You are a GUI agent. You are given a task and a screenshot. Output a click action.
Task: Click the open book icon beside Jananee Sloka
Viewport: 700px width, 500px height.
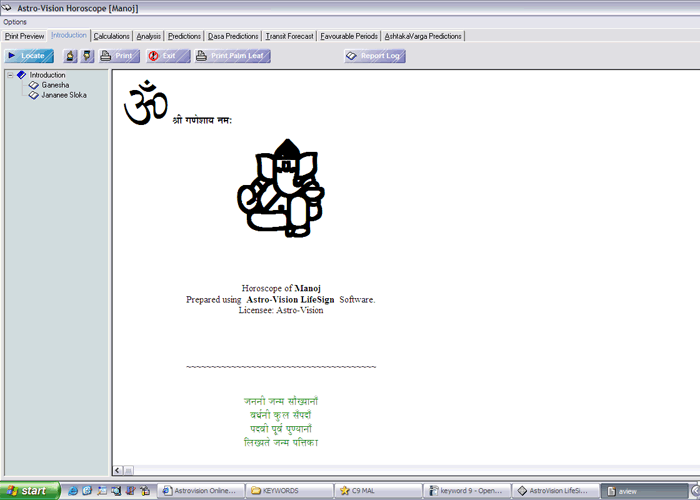coord(34,95)
